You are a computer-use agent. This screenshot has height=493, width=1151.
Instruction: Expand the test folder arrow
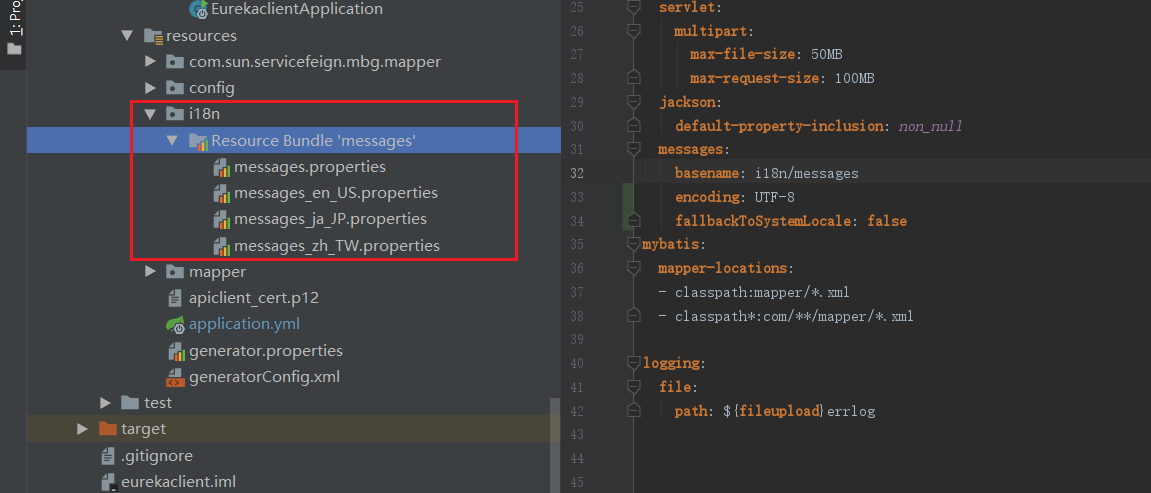click(x=105, y=403)
